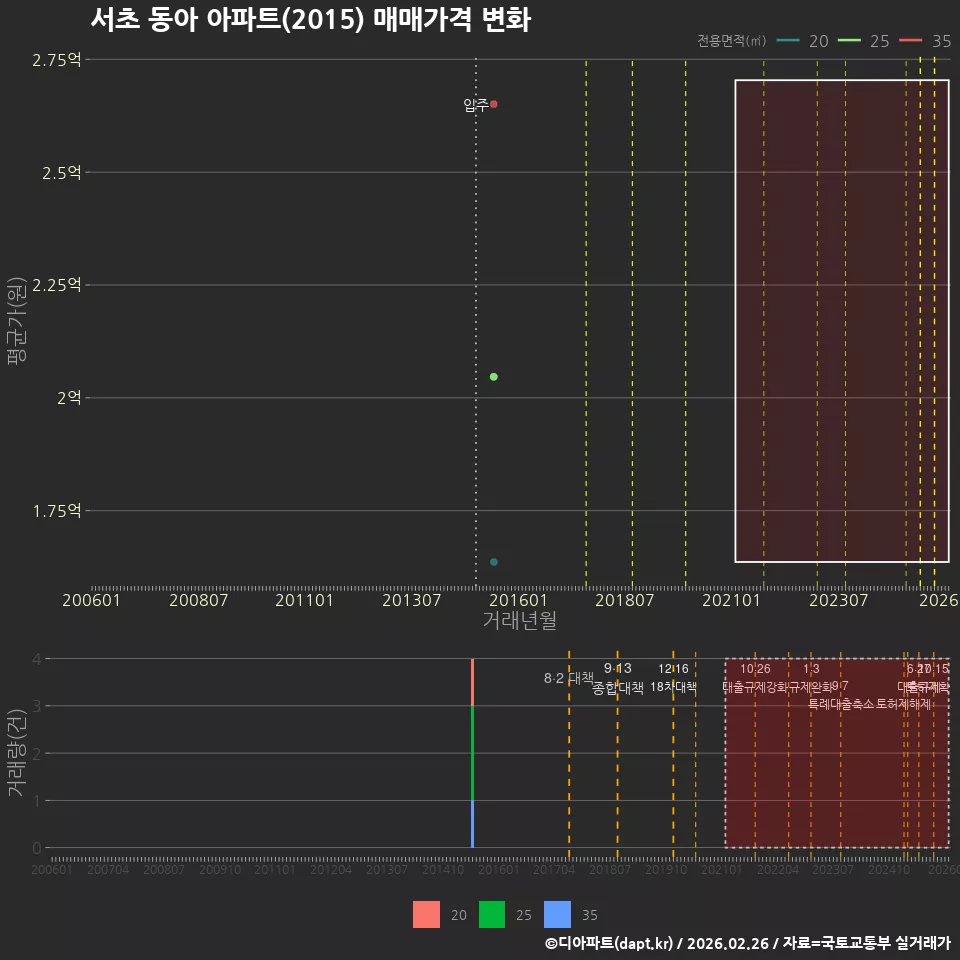Click the 12·16 18차대책 policy annotation

click(x=673, y=678)
